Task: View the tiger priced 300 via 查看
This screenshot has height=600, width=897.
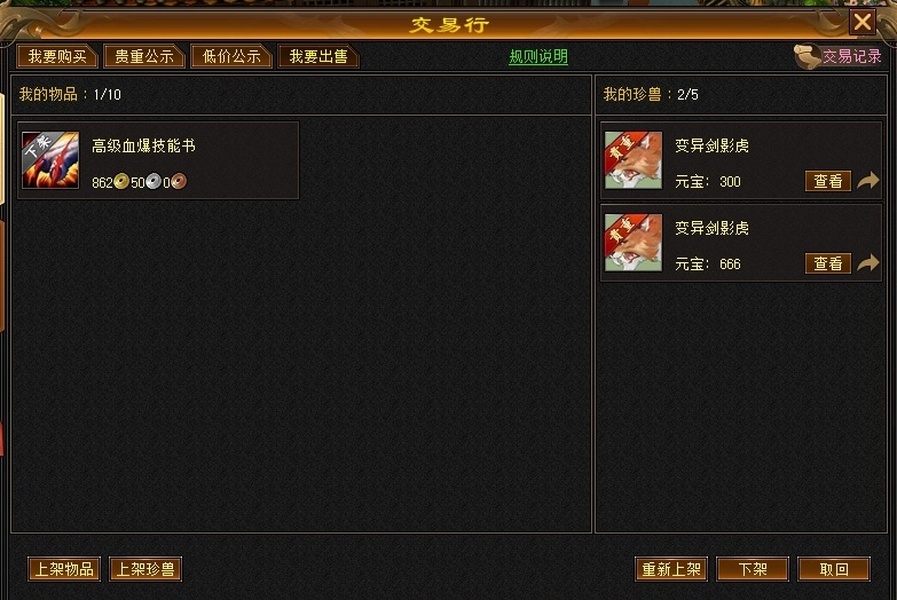Action: 828,181
